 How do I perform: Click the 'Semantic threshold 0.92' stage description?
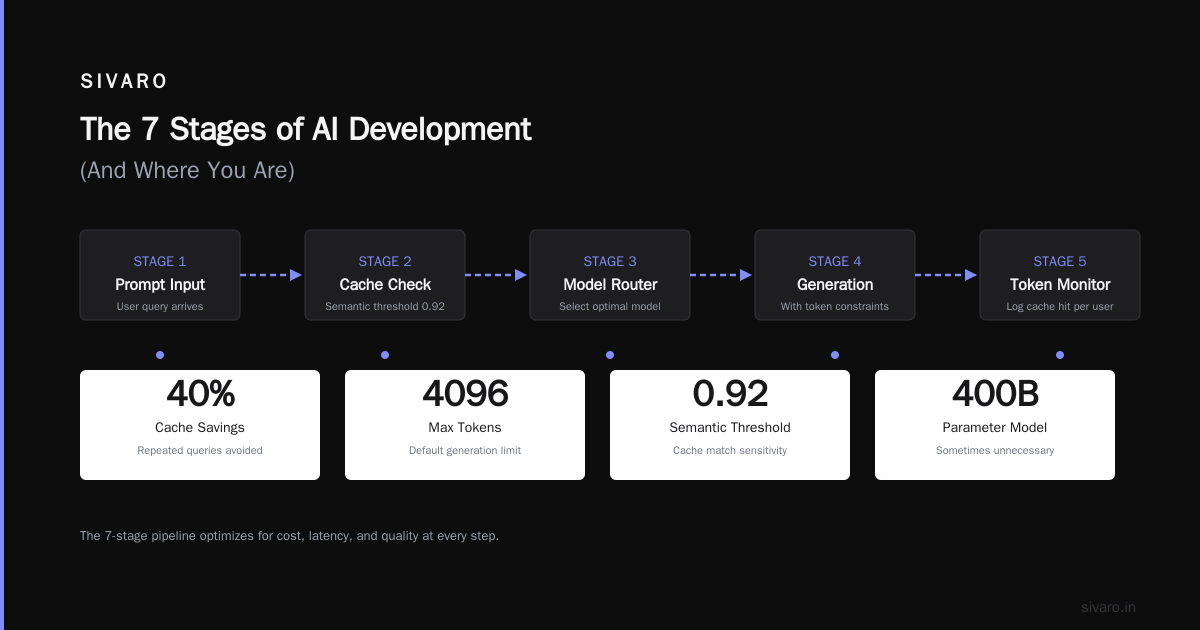(385, 307)
